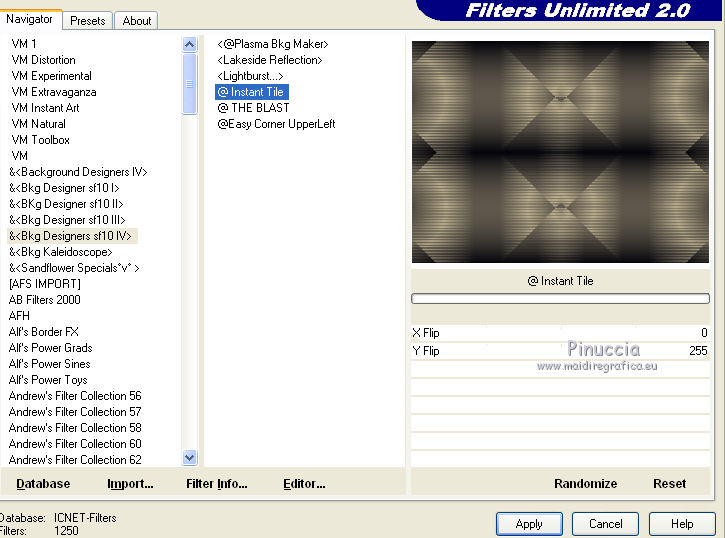Select &<Bkg Kaleidoscope> category
725x538 pixels.
(x=61, y=252)
